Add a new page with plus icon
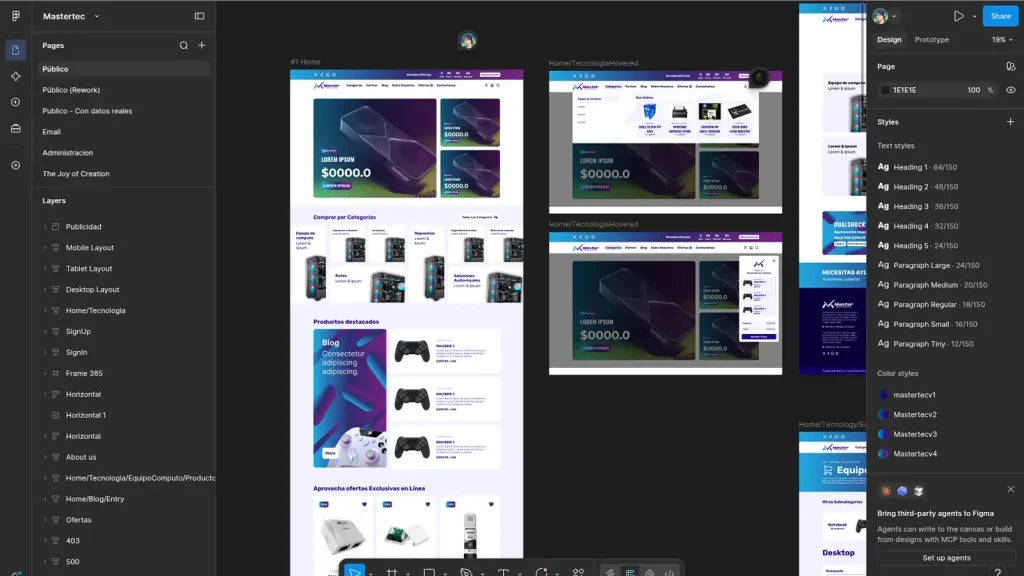The width and height of the screenshot is (1024, 576). coord(202,46)
